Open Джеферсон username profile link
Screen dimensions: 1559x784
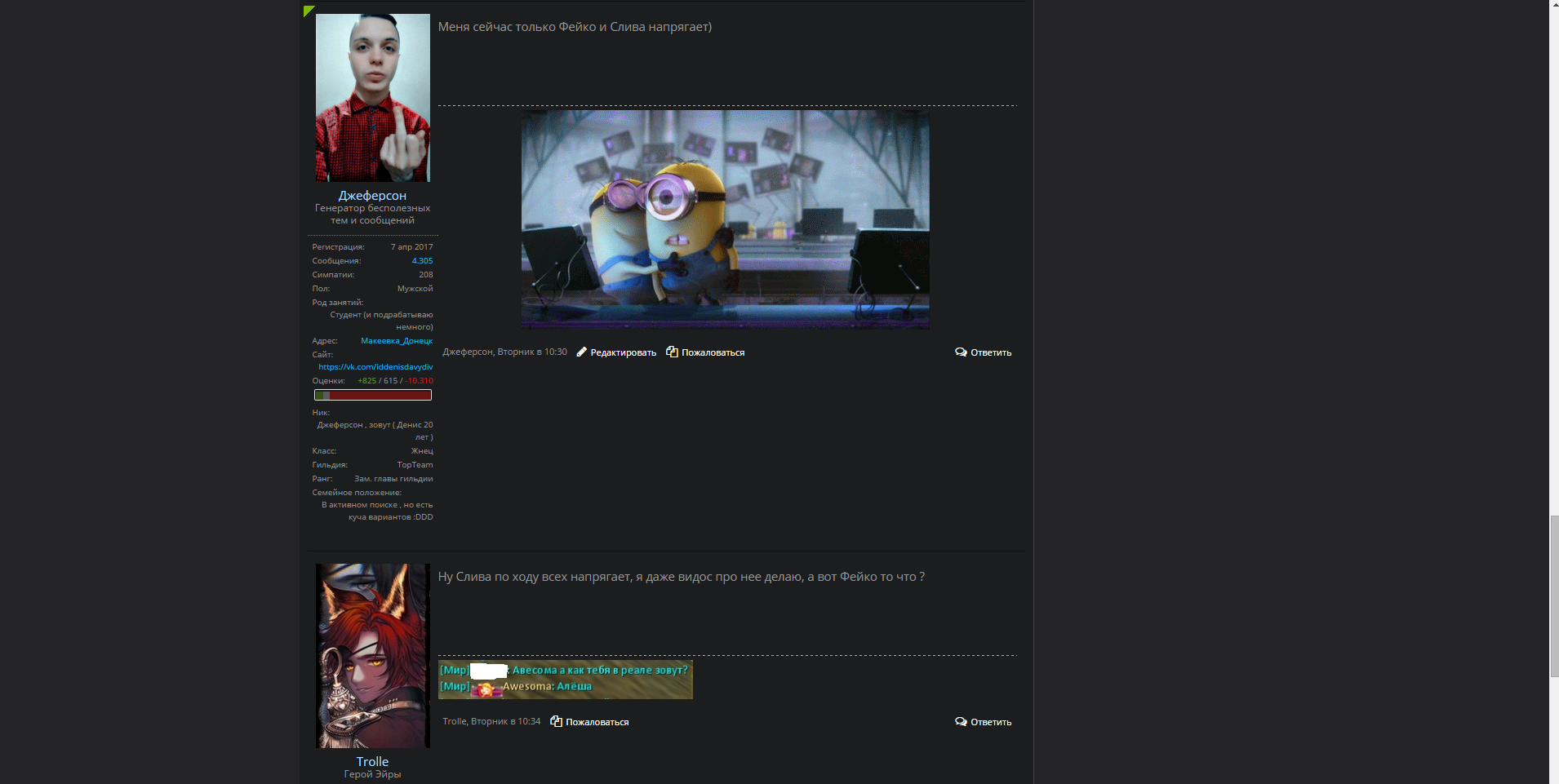372,196
